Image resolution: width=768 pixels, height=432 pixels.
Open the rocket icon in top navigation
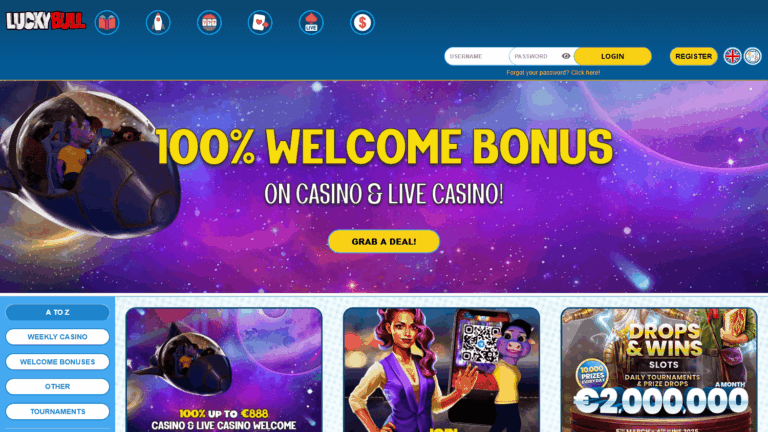(158, 23)
